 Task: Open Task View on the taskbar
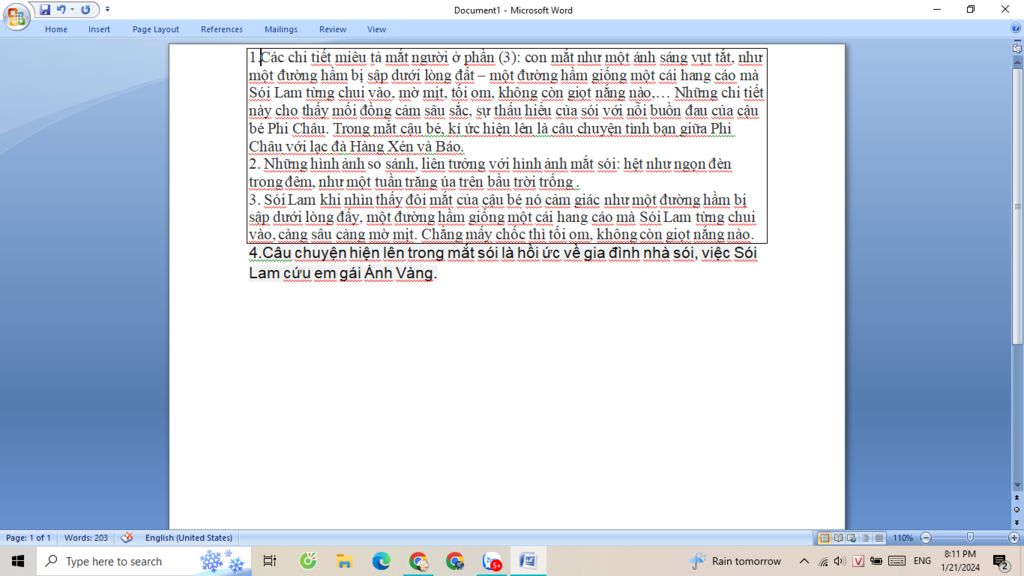coord(269,561)
